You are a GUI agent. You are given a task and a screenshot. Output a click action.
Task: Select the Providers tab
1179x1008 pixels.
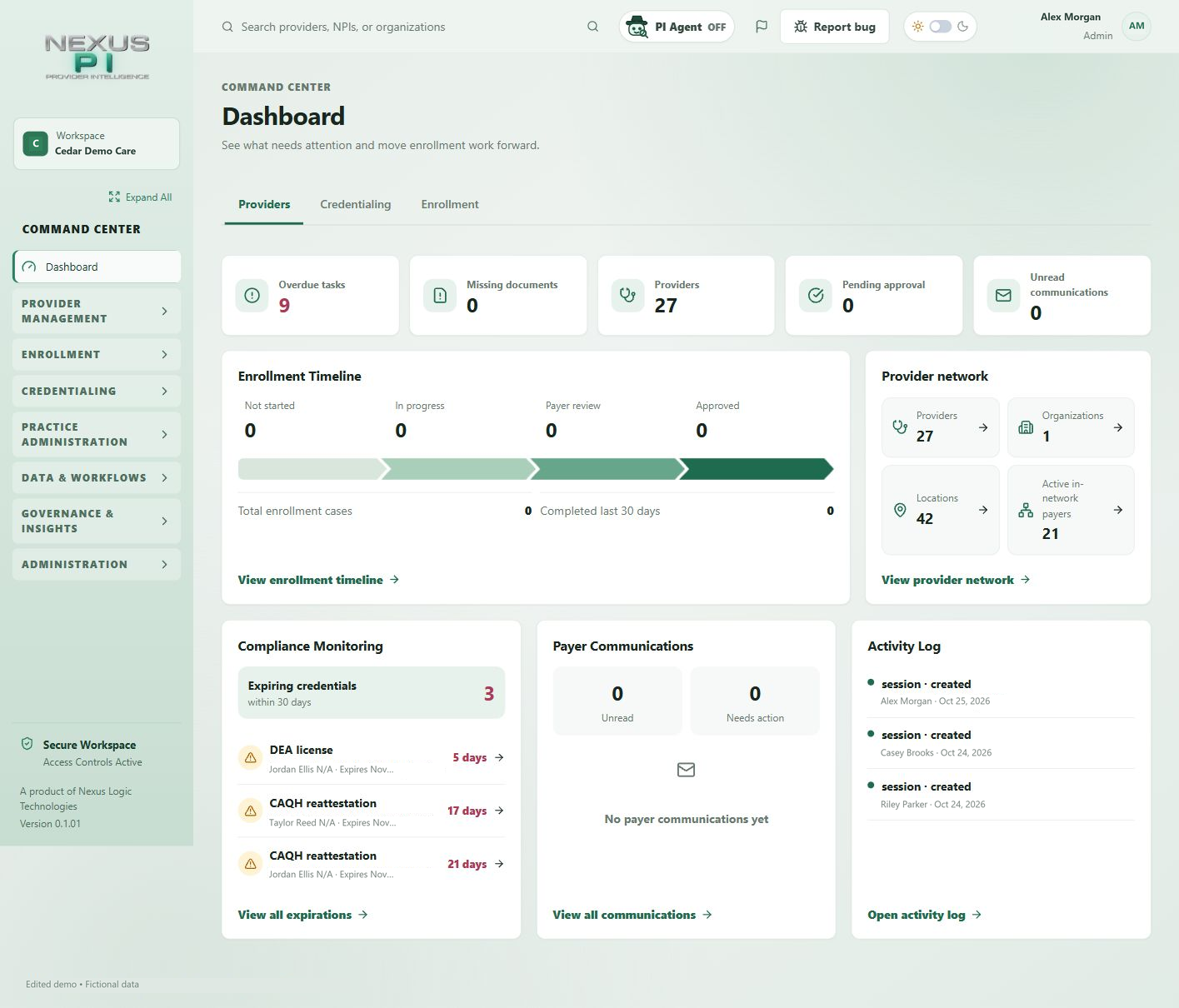pos(264,205)
